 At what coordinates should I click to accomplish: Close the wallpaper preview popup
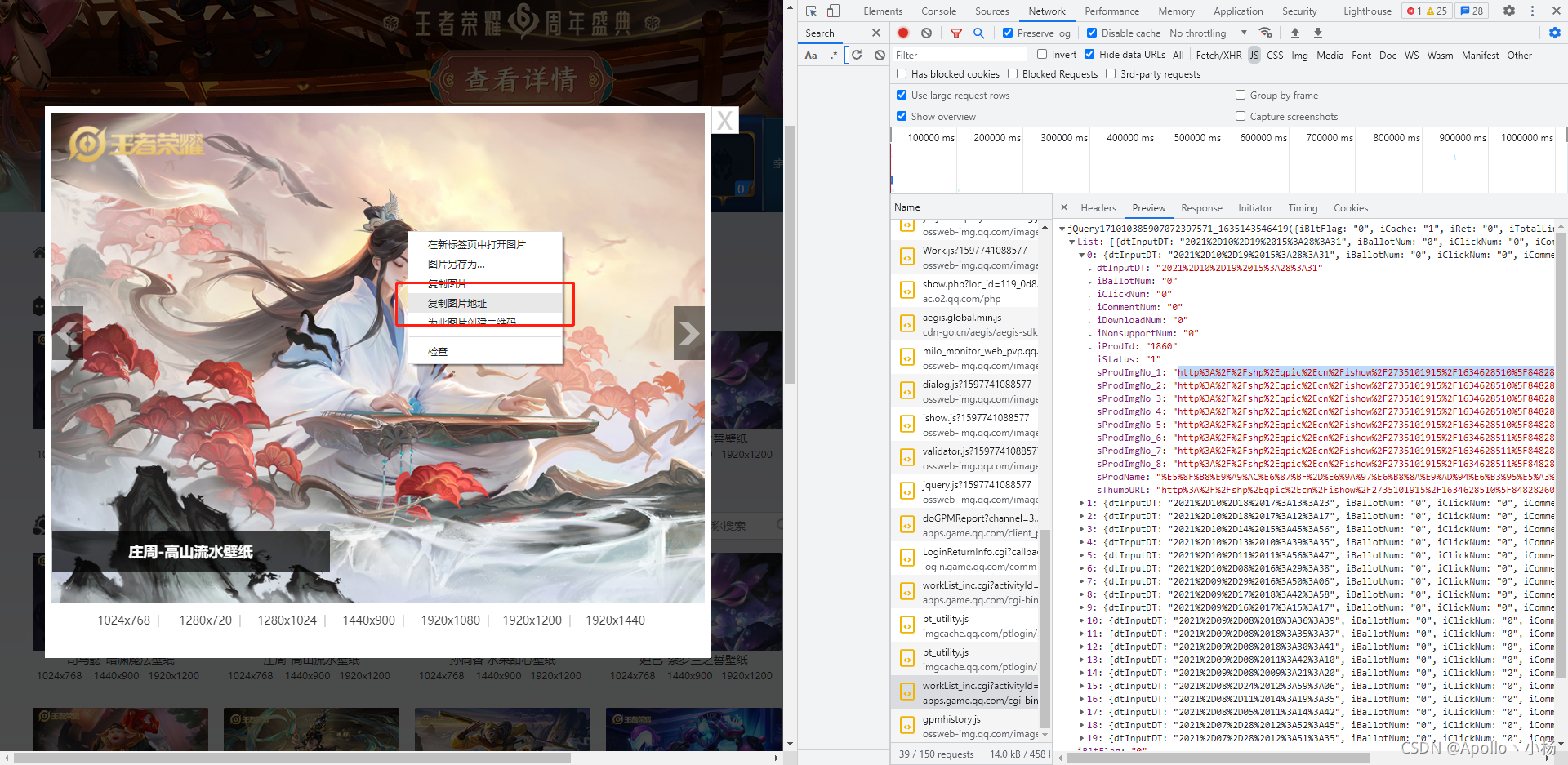pyautogui.click(x=724, y=121)
